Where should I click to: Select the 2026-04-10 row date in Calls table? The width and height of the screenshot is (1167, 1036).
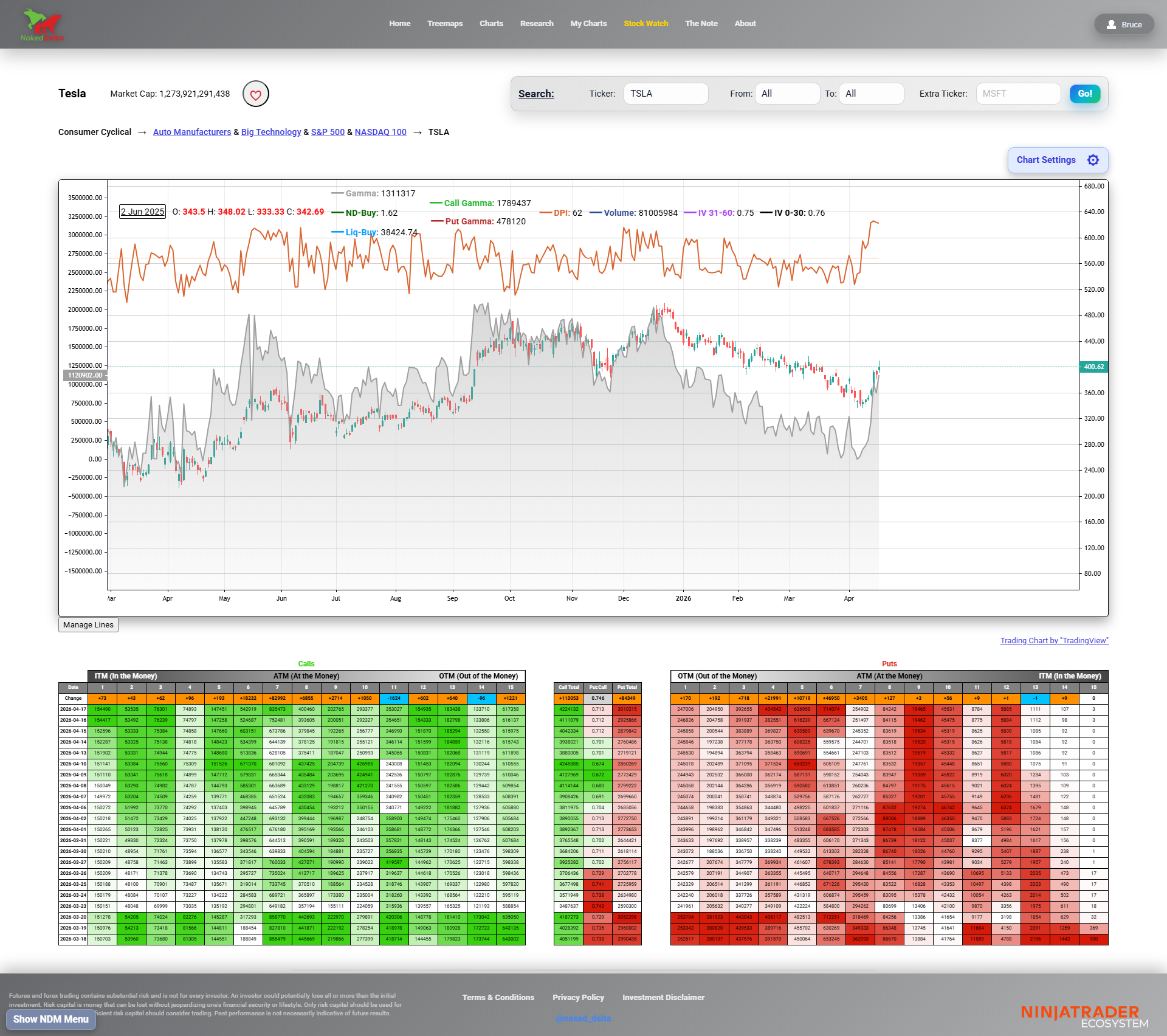pyautogui.click(x=73, y=764)
